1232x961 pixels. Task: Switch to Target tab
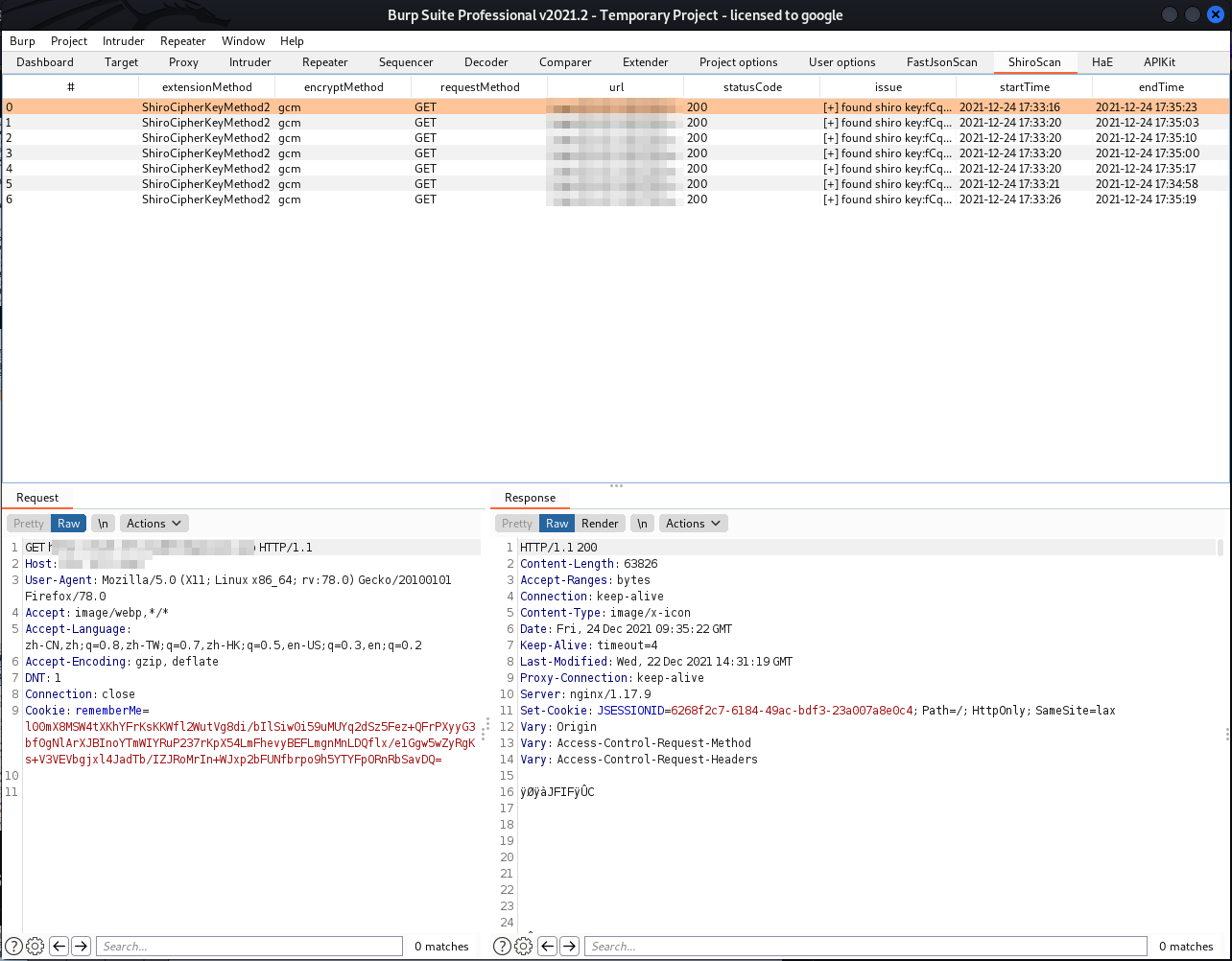coord(122,62)
